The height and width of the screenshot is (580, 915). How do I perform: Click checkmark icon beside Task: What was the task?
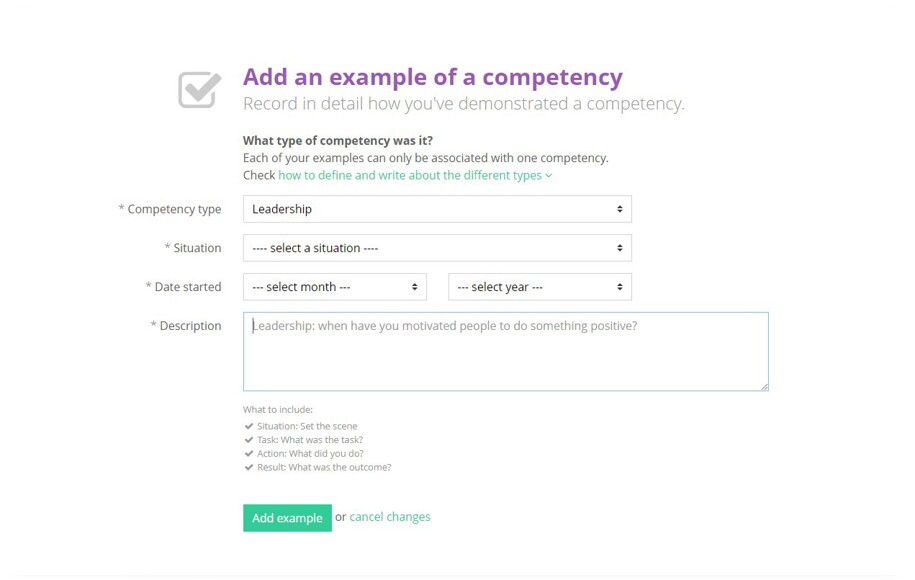tap(249, 440)
